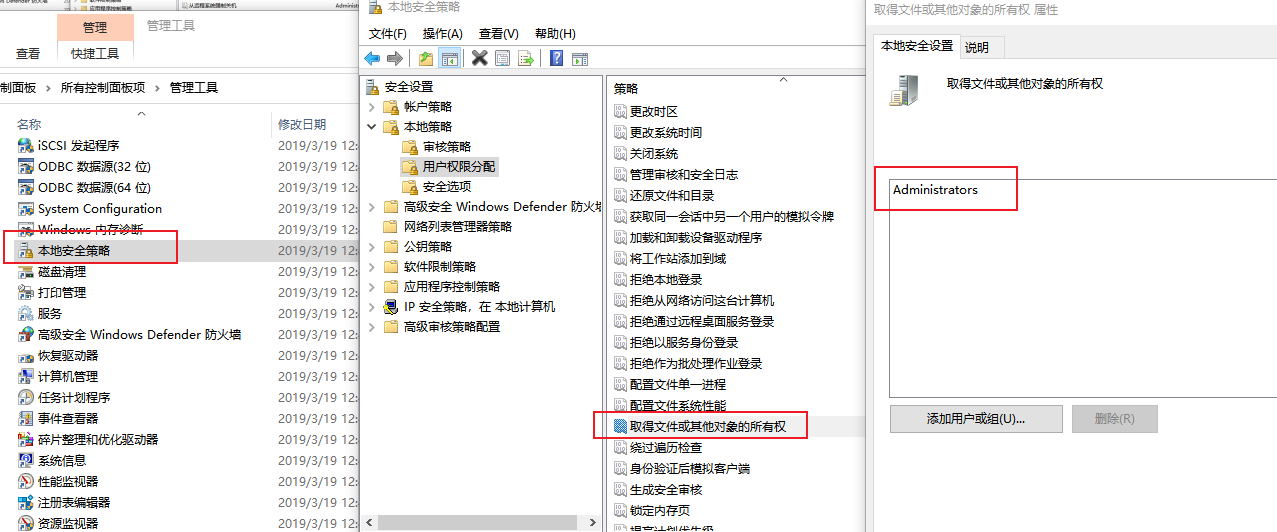1277x532 pixels.
Task: Expand the 帐户策略 tree node
Action: click(372, 107)
